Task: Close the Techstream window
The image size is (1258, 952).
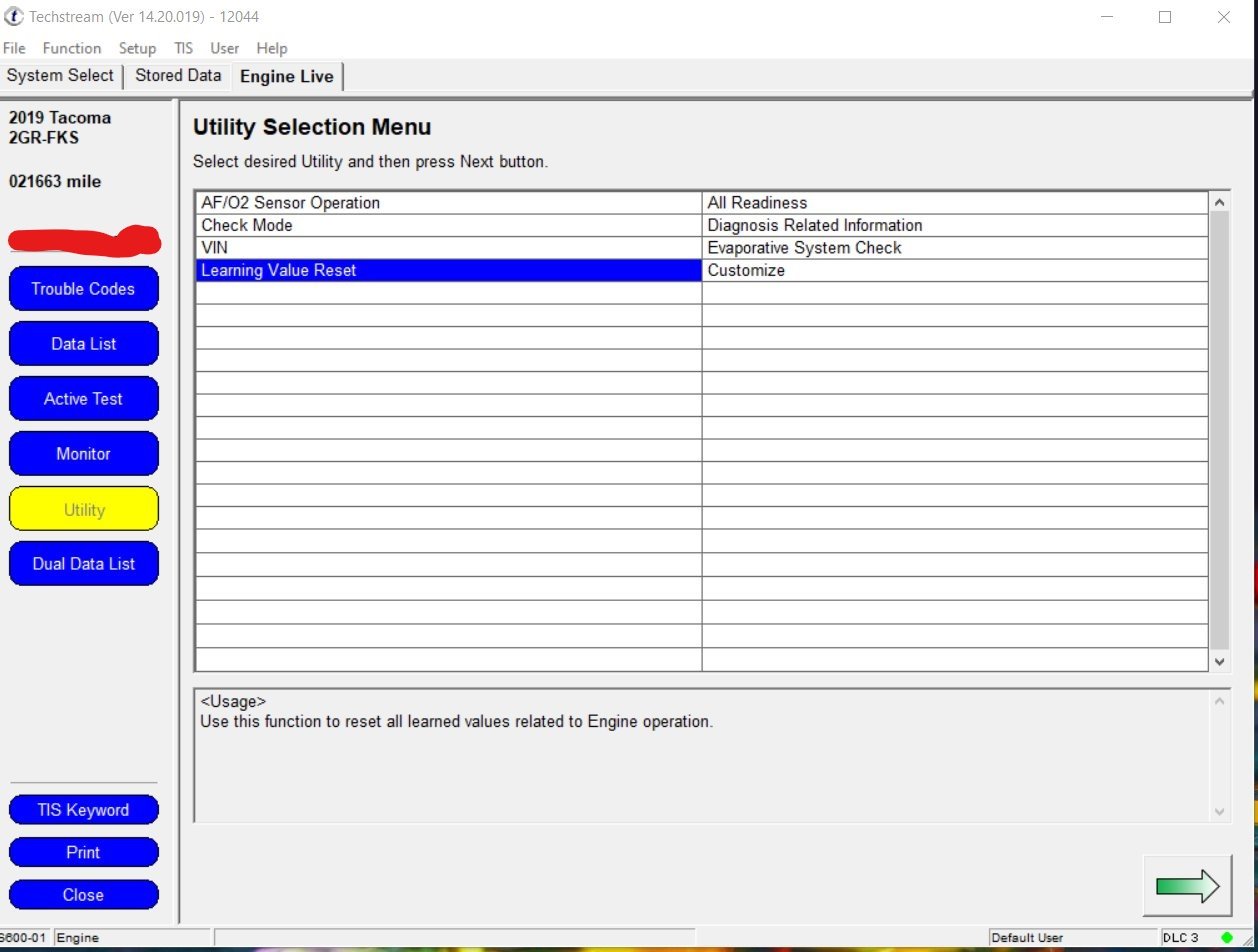Action: 1224,17
